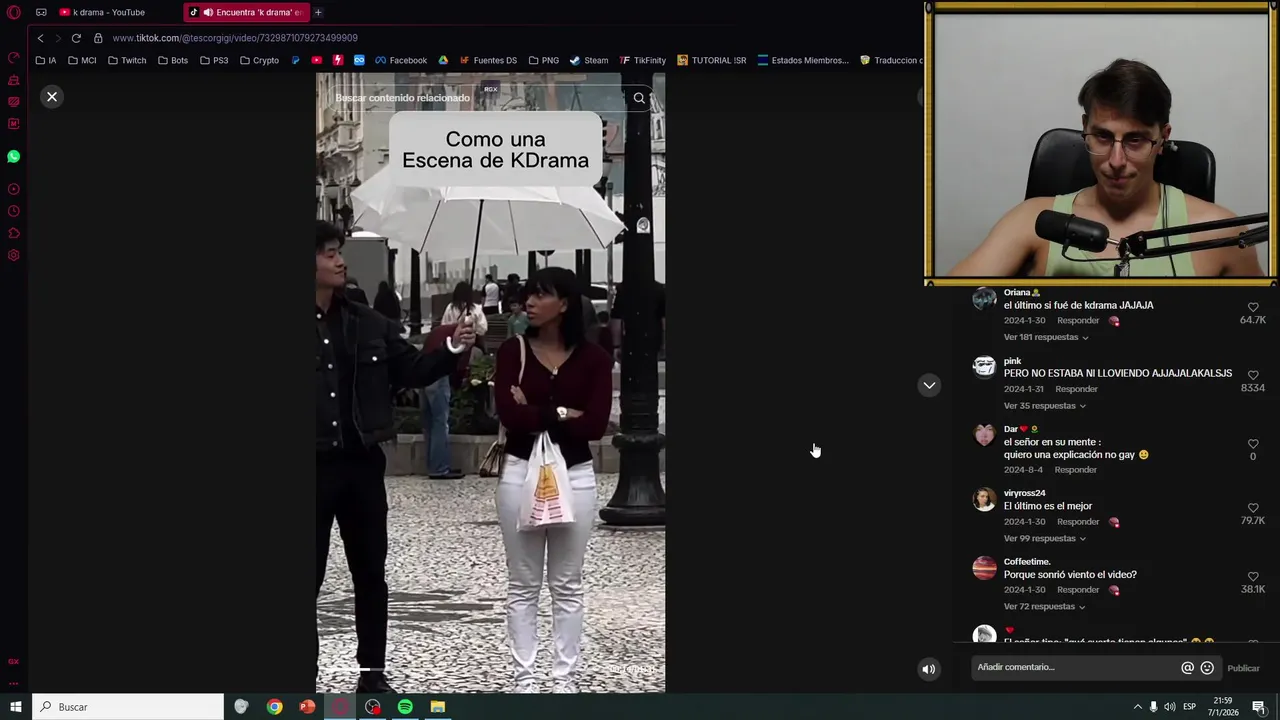Viewport: 1280px width, 720px height.
Task: Open the Twitch bookmarks folder
Action: 127,60
